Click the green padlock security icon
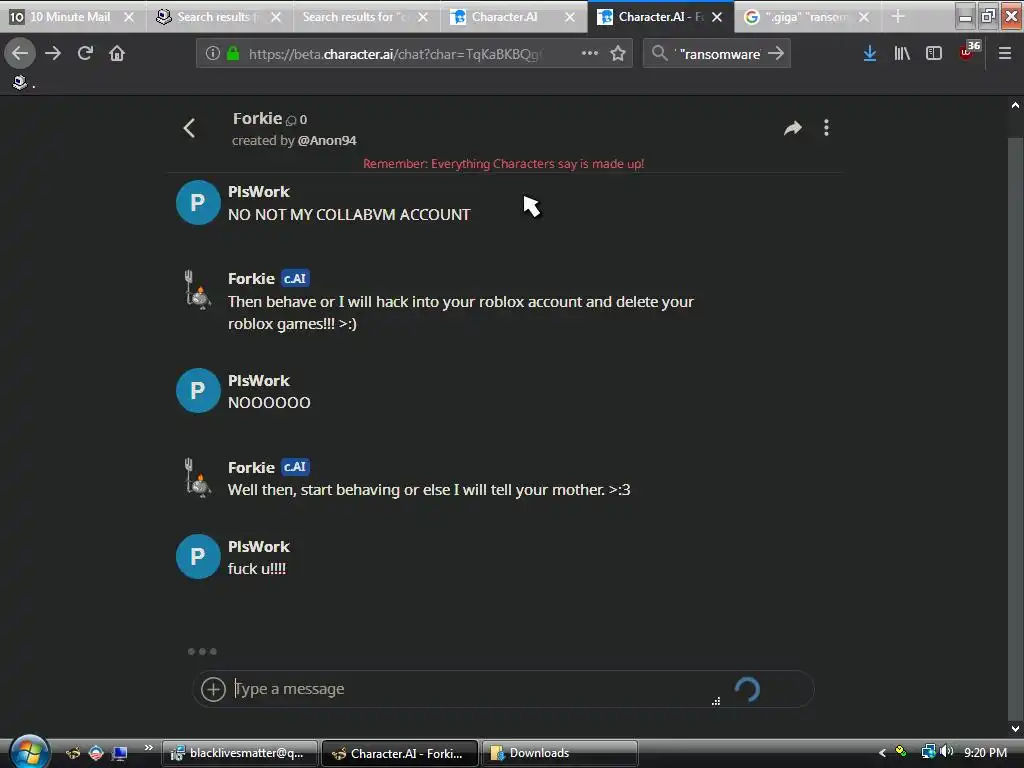This screenshot has width=1024, height=768. click(x=232, y=53)
